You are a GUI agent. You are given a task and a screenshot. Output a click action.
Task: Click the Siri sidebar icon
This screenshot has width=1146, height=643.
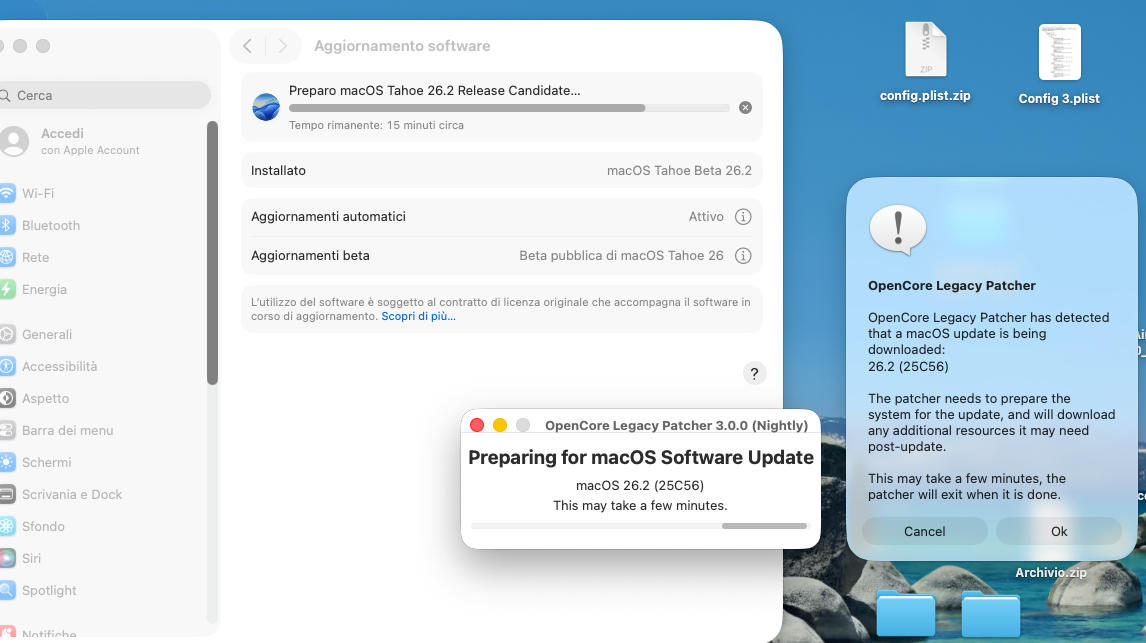point(7,558)
